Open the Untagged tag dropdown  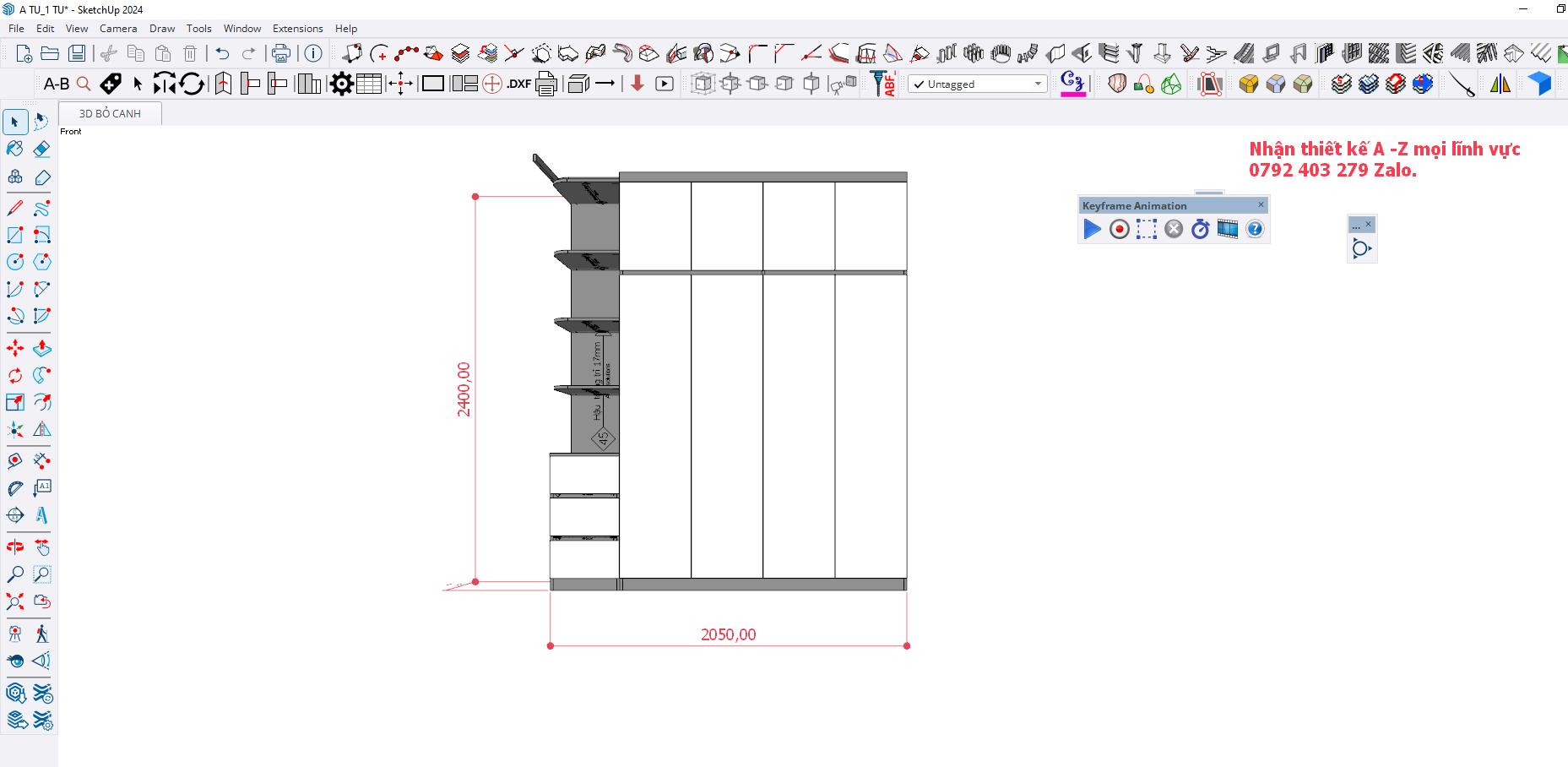pyautogui.click(x=1038, y=84)
